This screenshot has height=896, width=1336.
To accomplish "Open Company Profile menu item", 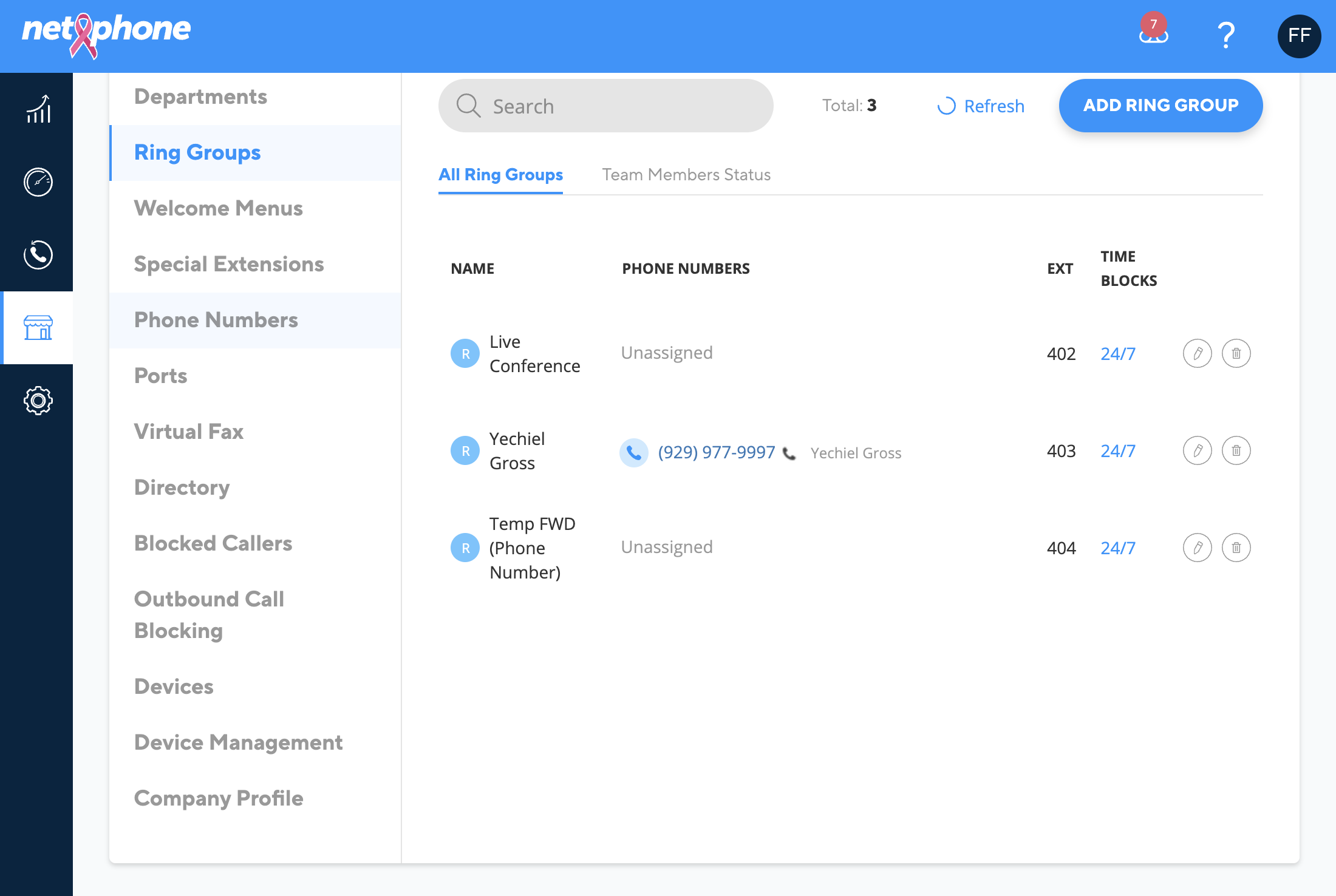I will click(x=255, y=799).
